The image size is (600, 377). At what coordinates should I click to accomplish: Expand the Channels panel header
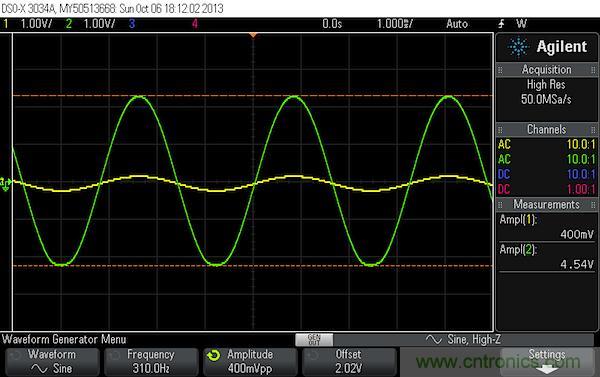coord(546,129)
